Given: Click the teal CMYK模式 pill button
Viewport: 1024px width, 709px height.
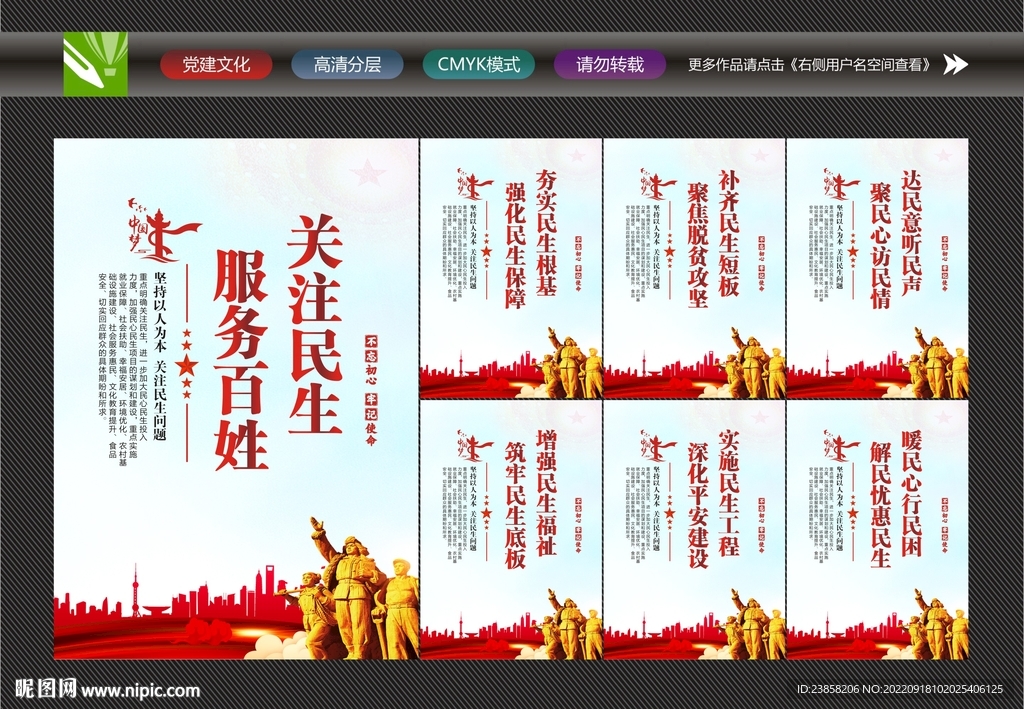Looking at the screenshot, I should (x=479, y=65).
